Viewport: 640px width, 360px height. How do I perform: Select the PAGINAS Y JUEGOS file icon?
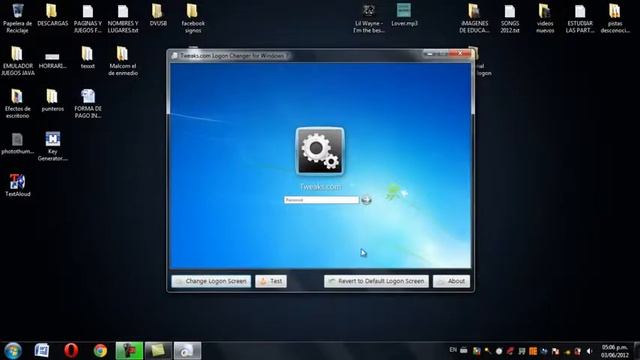click(x=88, y=18)
